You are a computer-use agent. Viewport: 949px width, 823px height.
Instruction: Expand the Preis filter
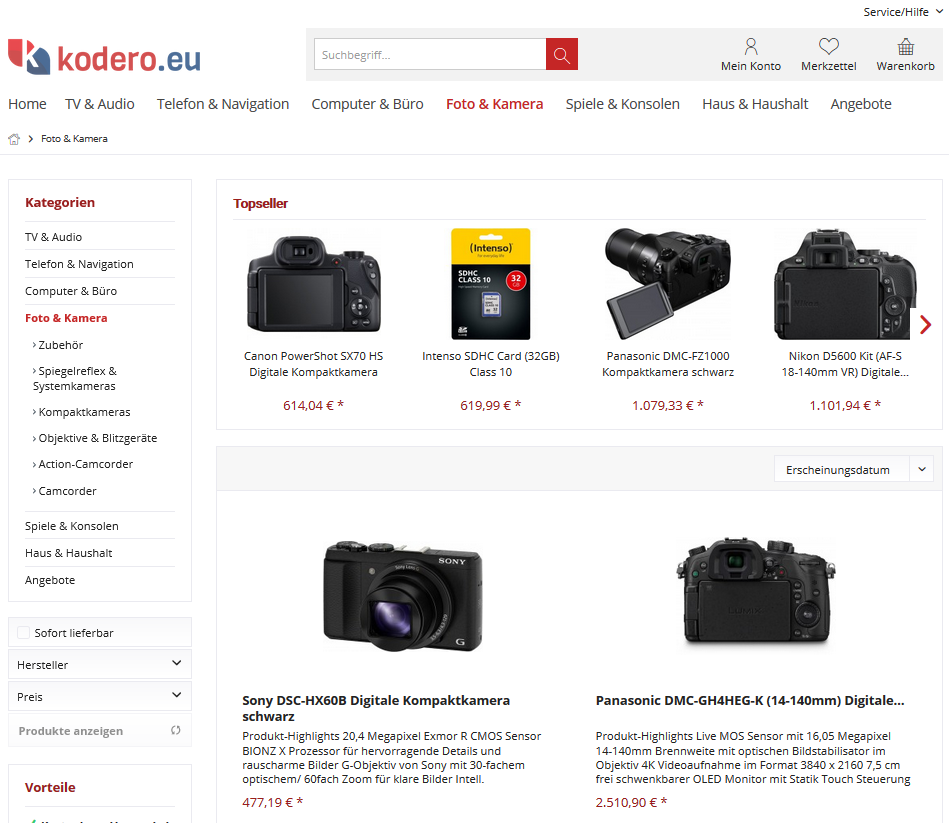coord(100,697)
